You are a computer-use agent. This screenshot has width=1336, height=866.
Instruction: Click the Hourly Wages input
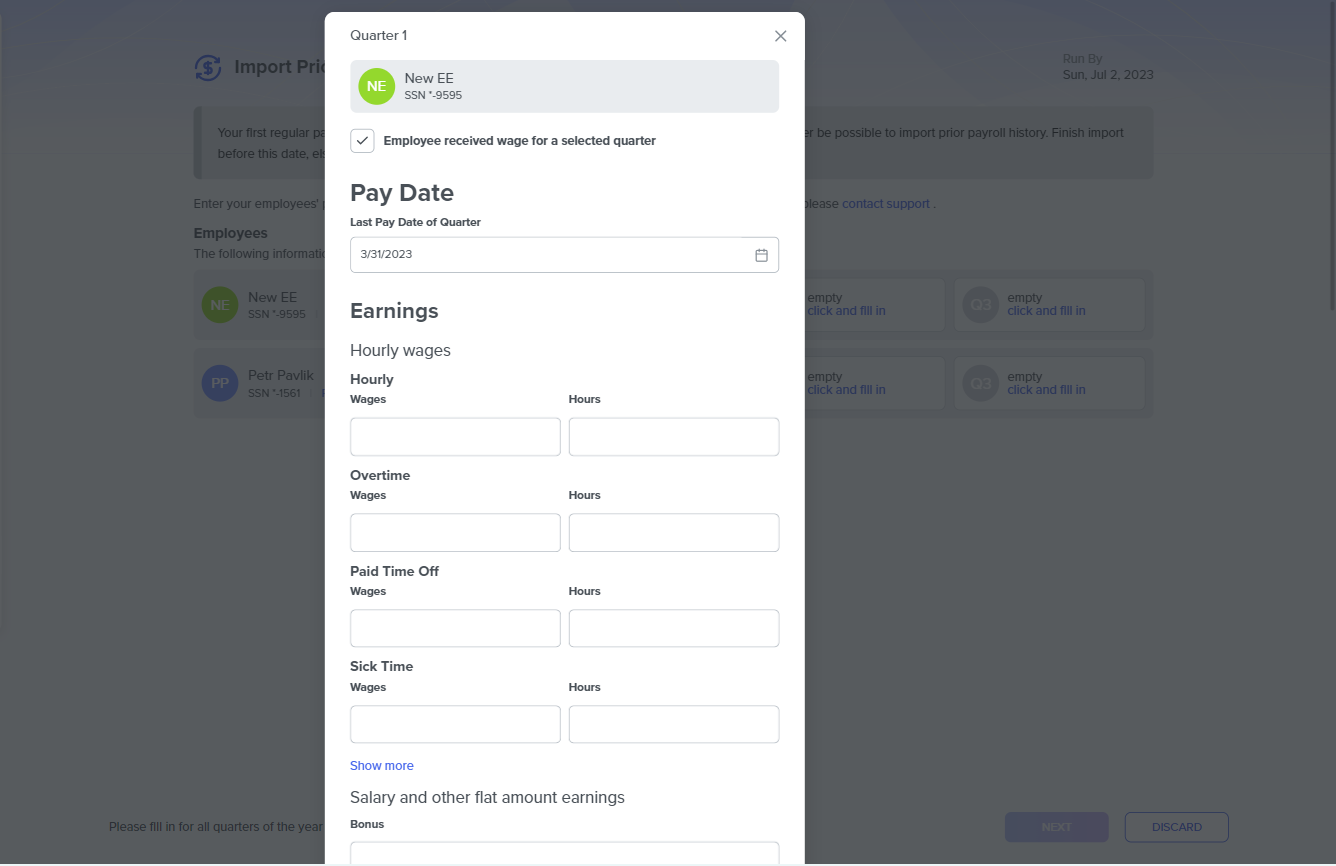tap(455, 437)
